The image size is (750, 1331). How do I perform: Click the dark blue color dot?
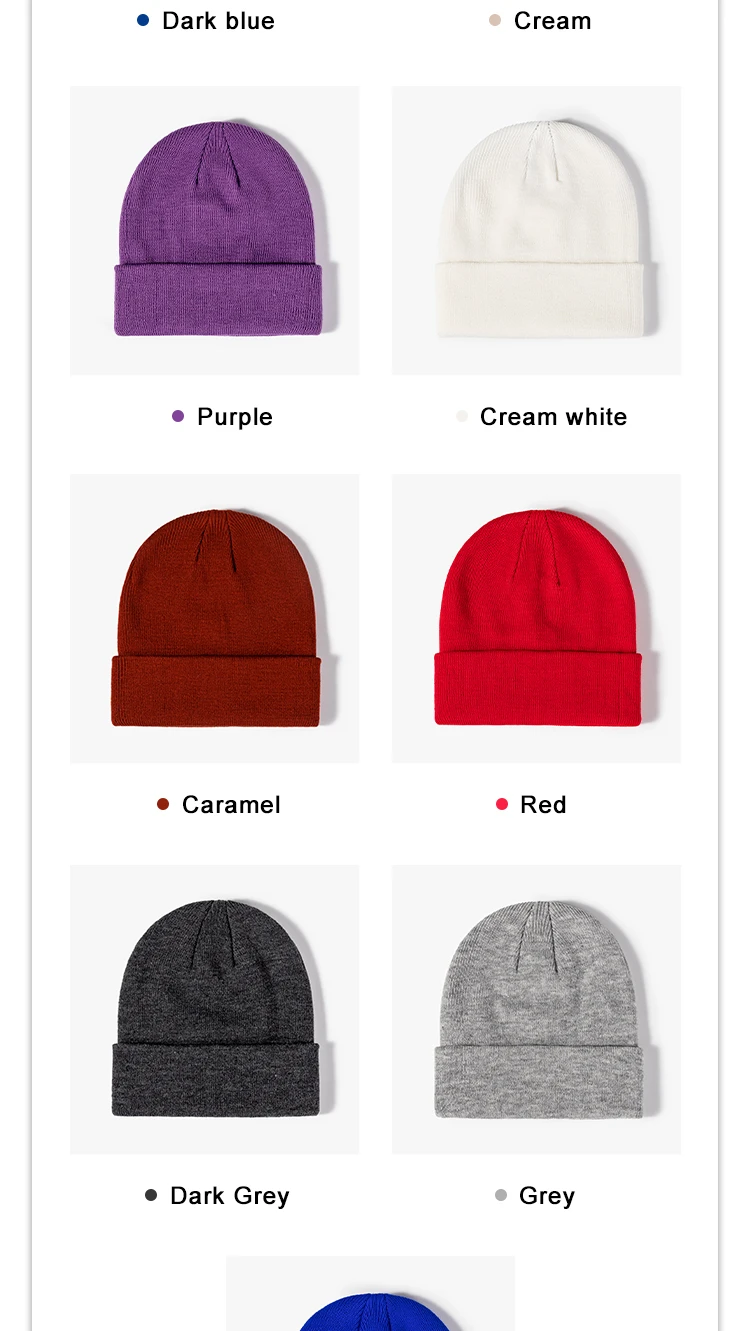[143, 20]
